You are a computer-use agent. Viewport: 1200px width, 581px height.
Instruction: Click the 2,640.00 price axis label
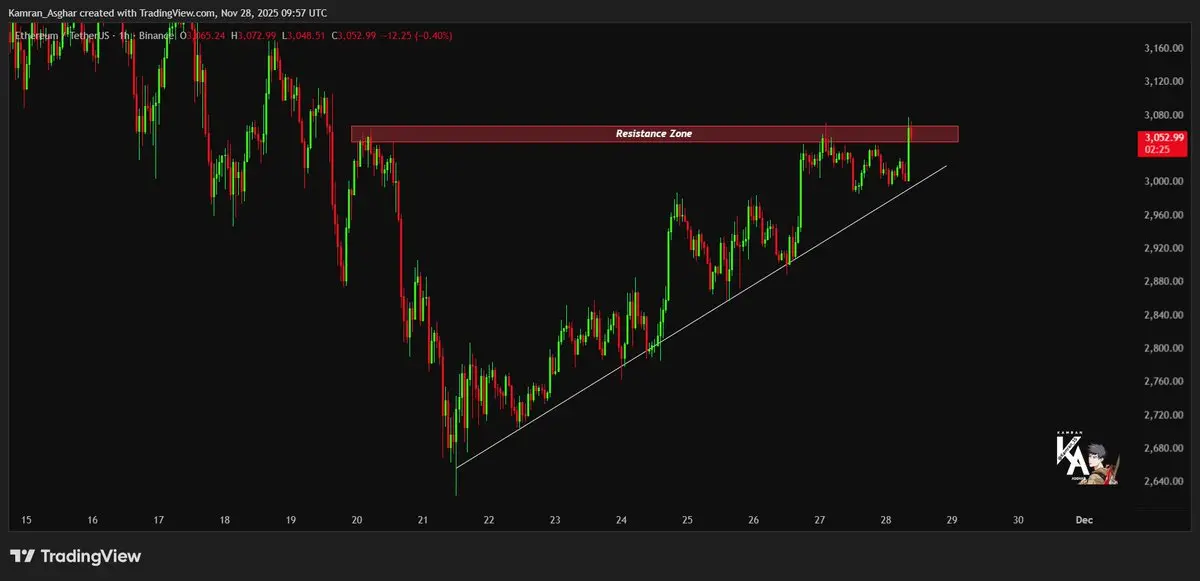(1162, 481)
